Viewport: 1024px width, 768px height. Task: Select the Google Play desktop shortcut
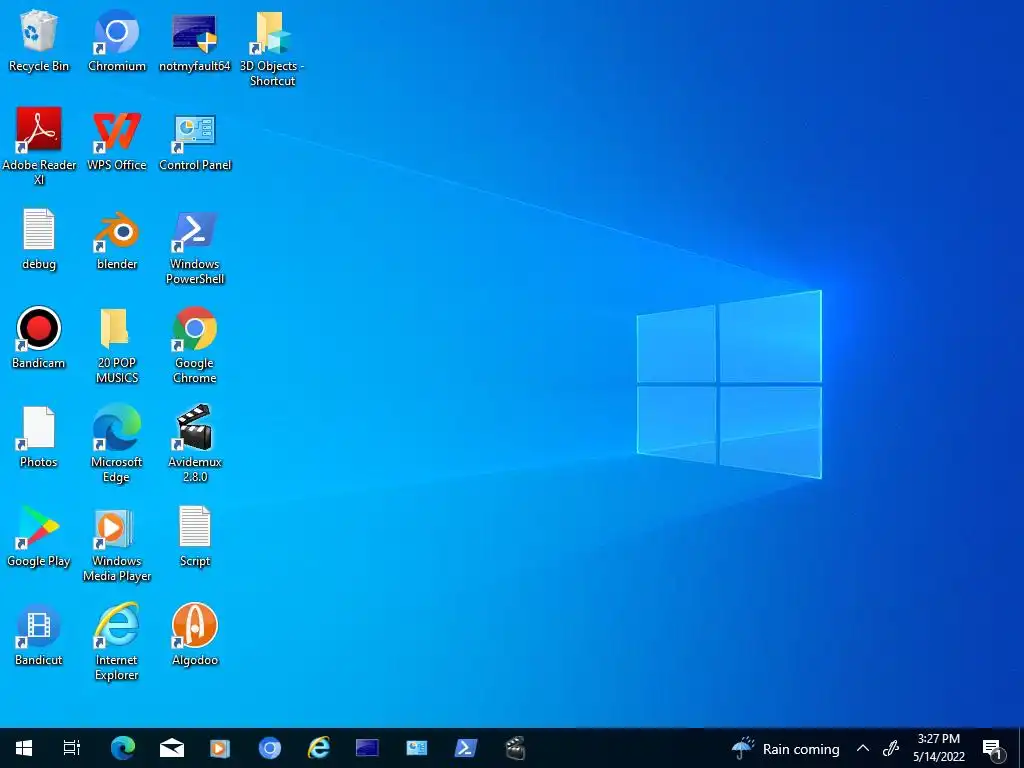pos(39,536)
